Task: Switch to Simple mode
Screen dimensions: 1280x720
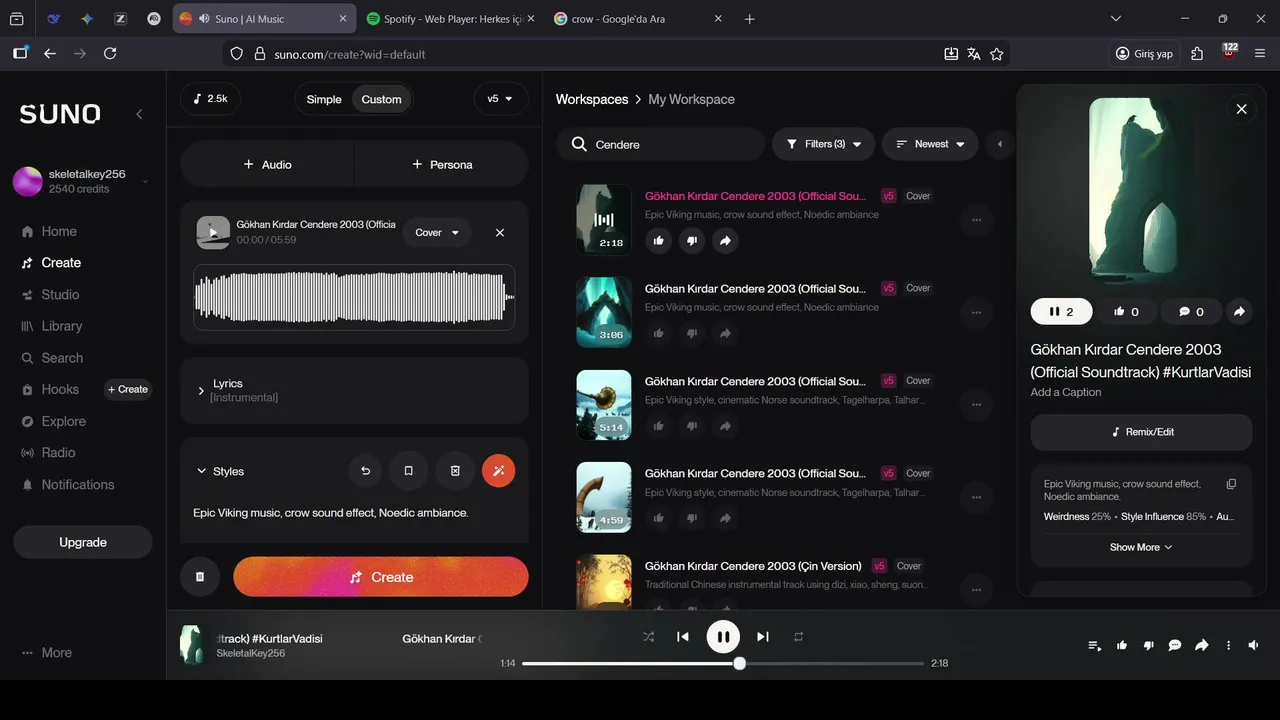Action: click(x=324, y=99)
